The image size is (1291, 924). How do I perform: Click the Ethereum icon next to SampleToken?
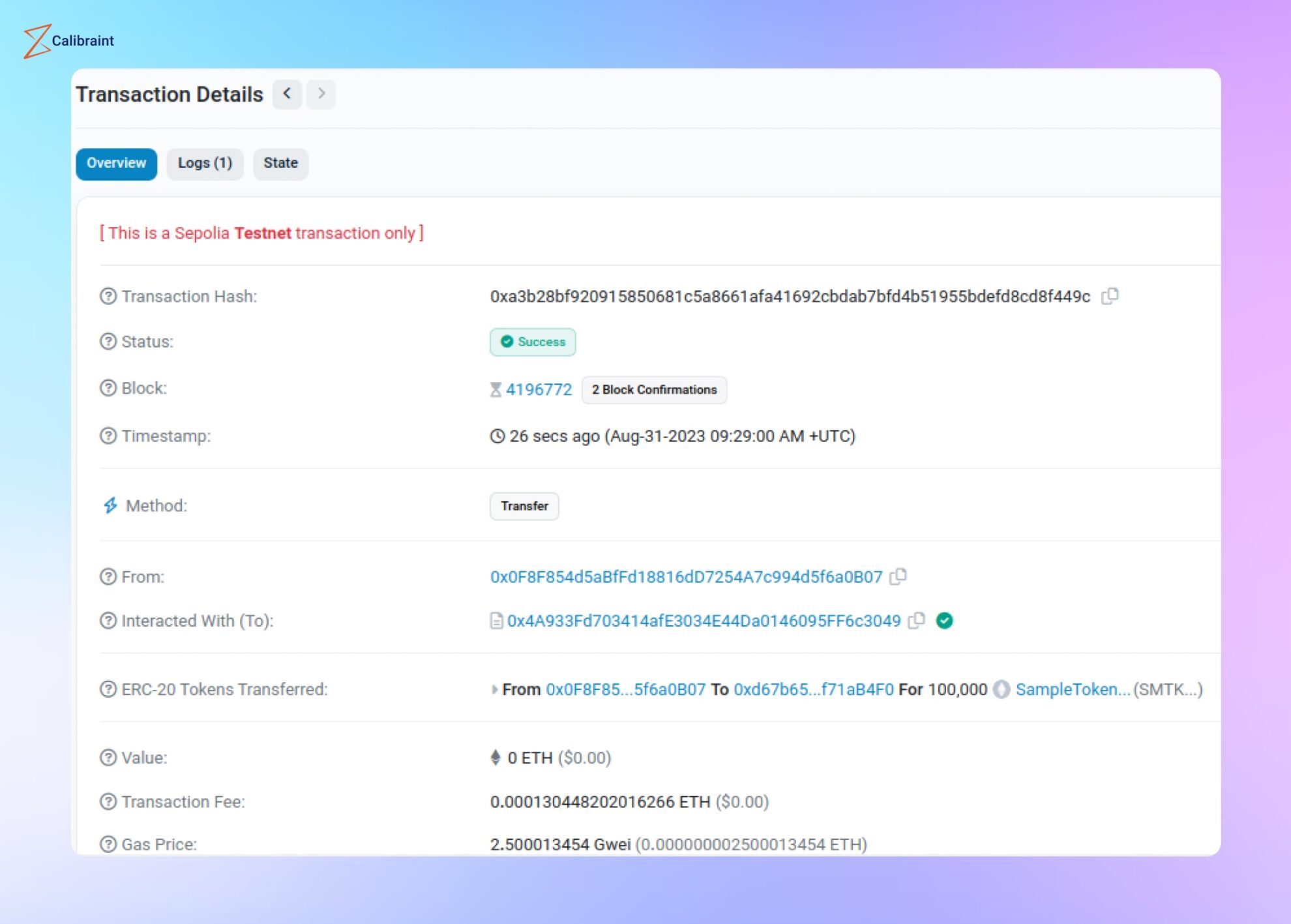(x=1002, y=689)
